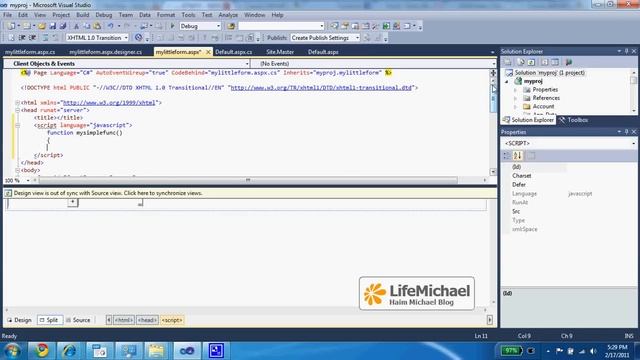Click the View Code icon in Solution Explorer

[544, 62]
